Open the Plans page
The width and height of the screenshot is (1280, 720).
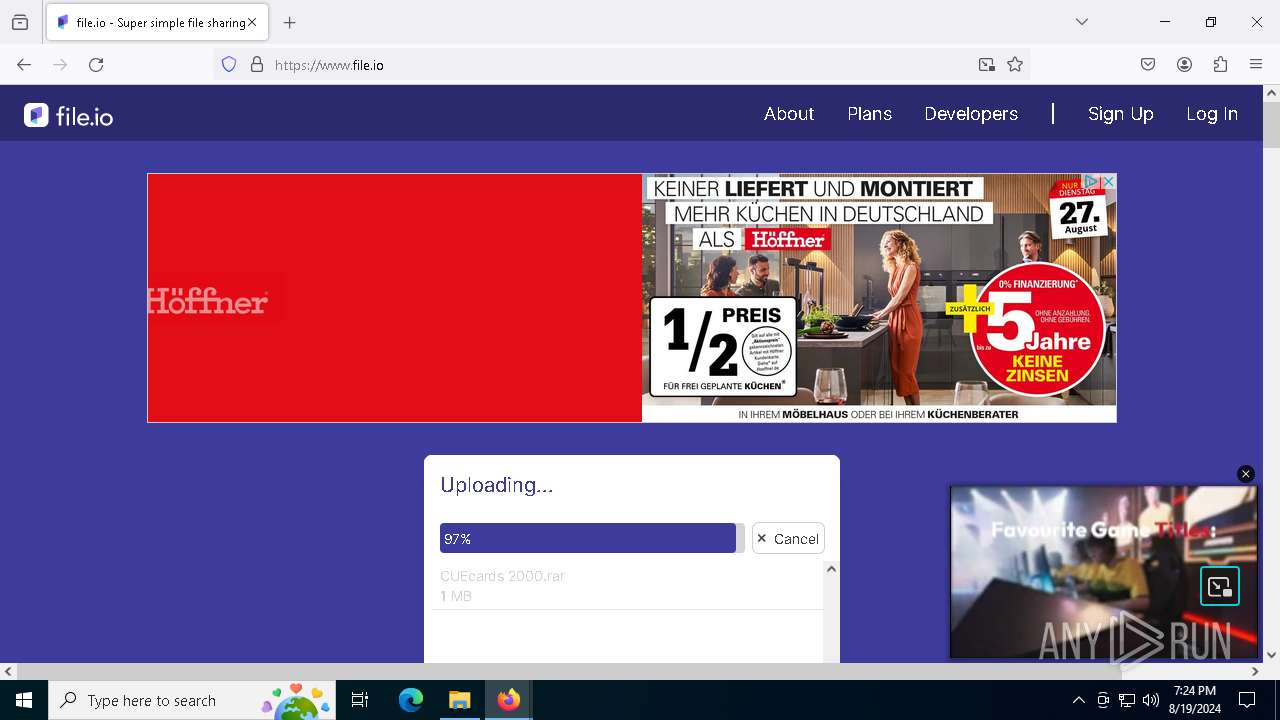pyautogui.click(x=870, y=114)
